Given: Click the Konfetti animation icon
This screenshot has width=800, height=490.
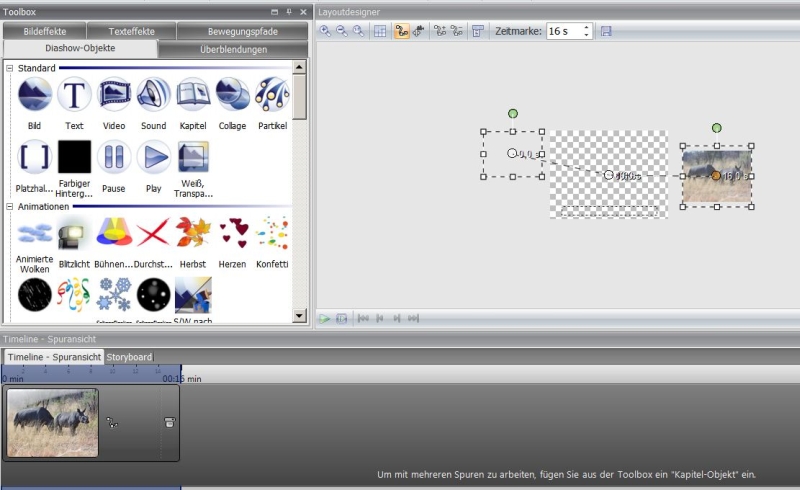Looking at the screenshot, I should [x=272, y=234].
